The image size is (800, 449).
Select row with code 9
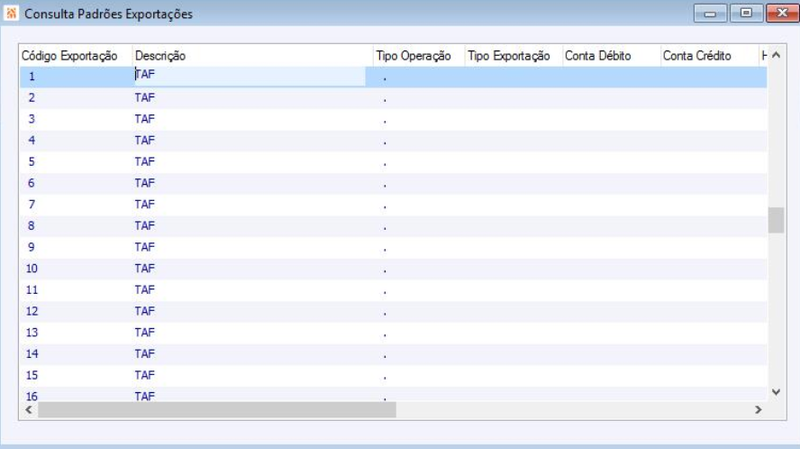[393, 248]
